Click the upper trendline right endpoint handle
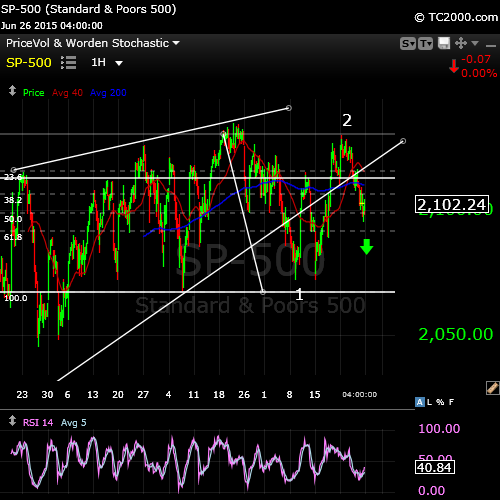Screen dimensions: 500x500 [x=289, y=108]
